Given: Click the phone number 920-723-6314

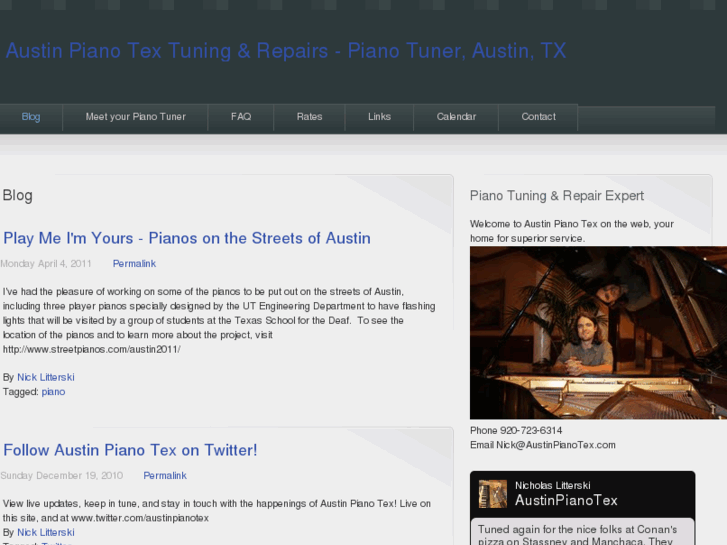Looking at the screenshot, I should click(531, 430).
